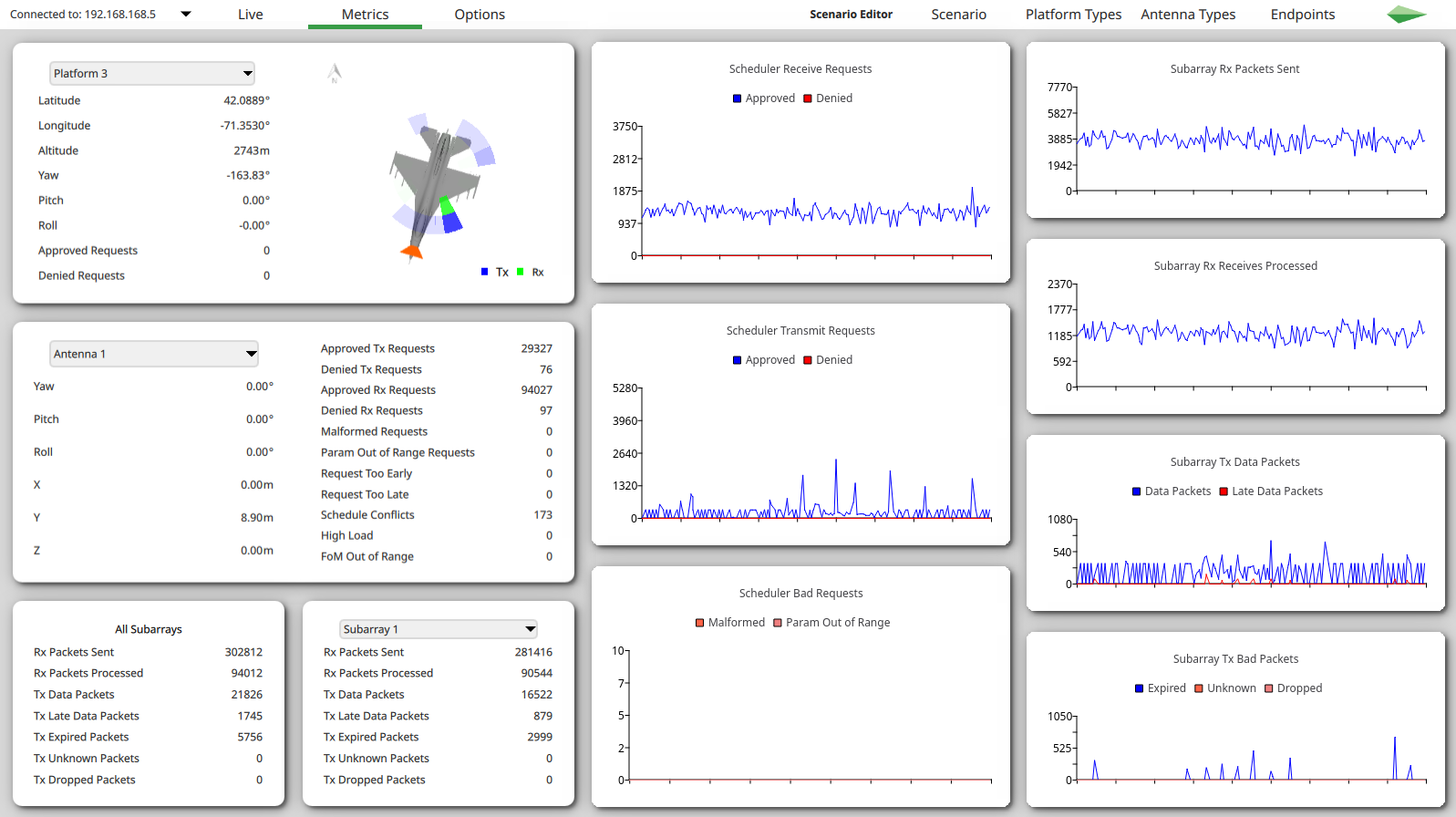1456x817 pixels.
Task: Open the connection address dropdown arrow
Action: (186, 15)
